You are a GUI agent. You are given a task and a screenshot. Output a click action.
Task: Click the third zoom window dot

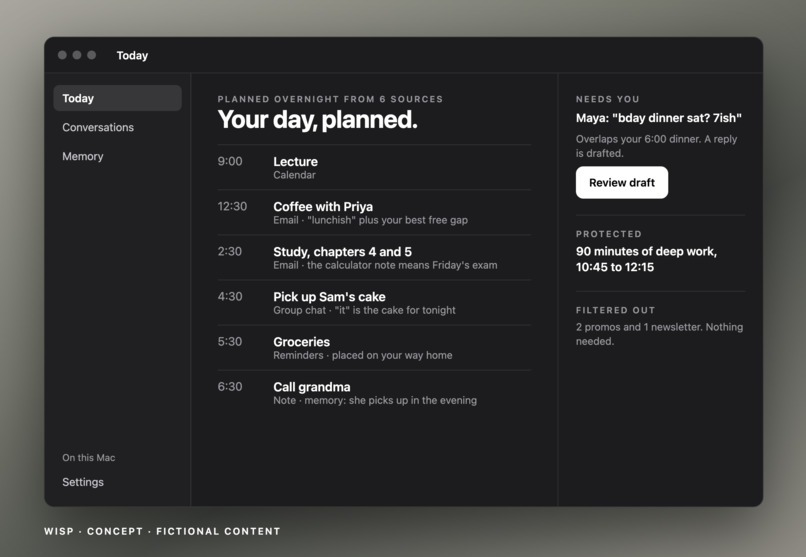coord(91,55)
